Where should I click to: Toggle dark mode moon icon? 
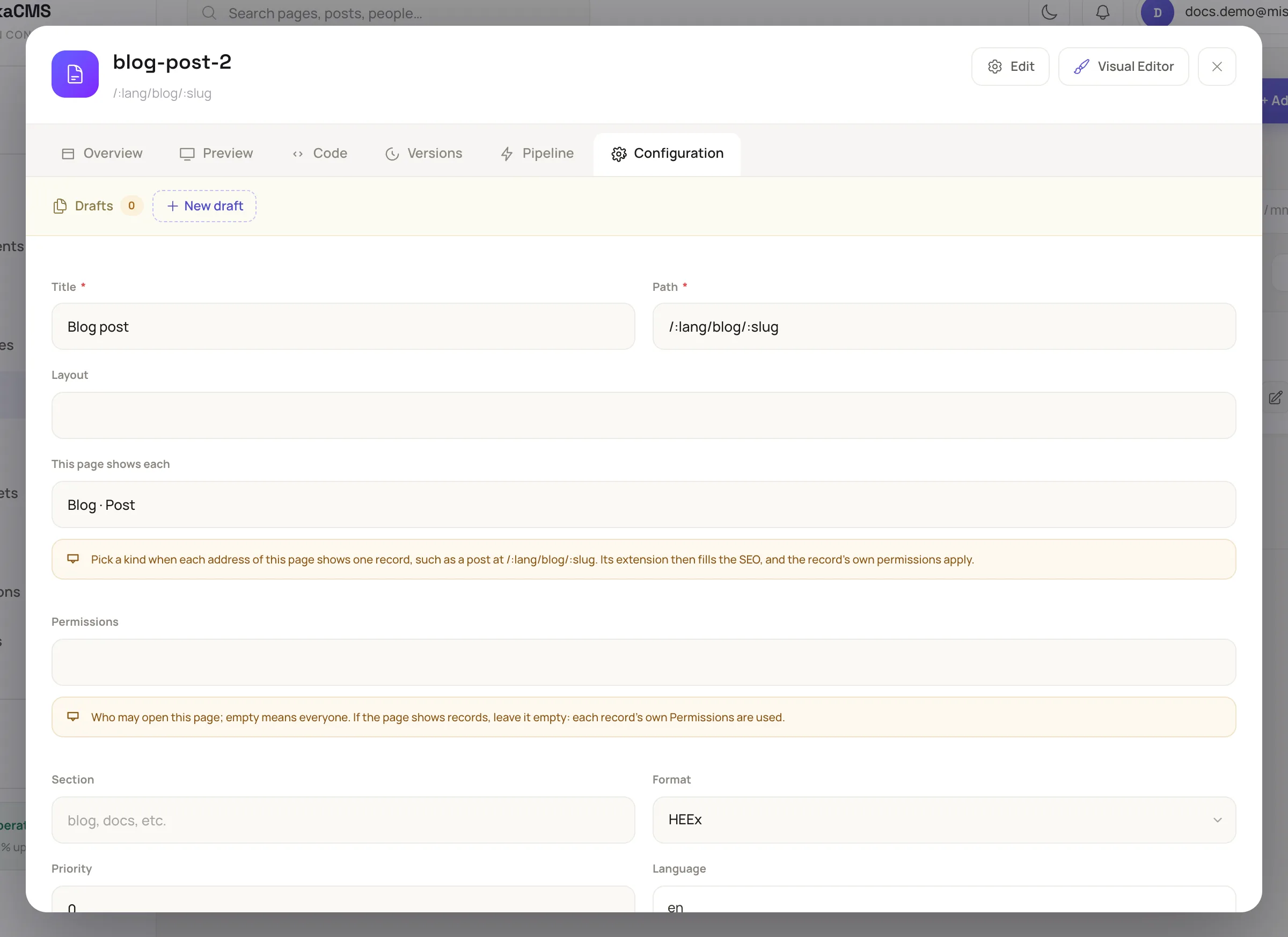(1049, 12)
